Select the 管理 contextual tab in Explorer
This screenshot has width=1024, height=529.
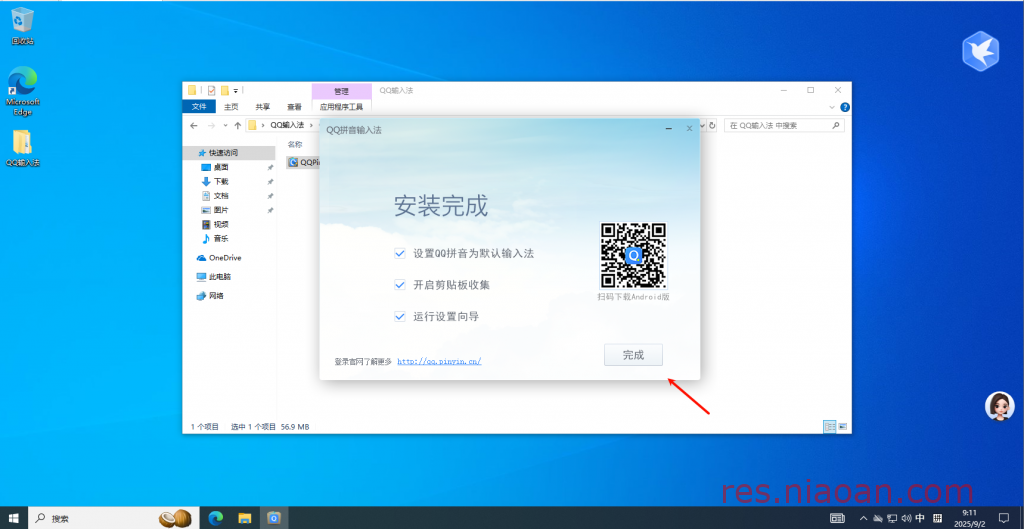point(342,91)
